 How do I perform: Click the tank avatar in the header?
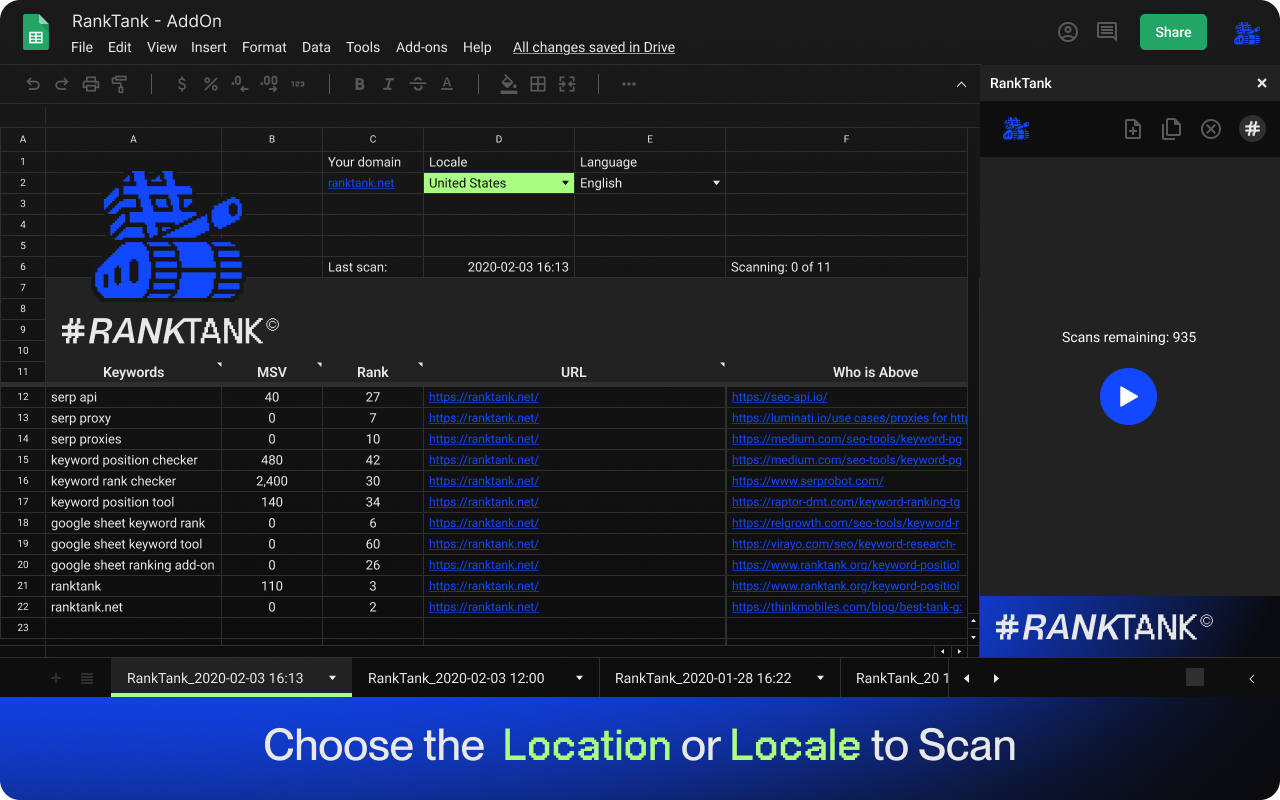pyautogui.click(x=1246, y=33)
